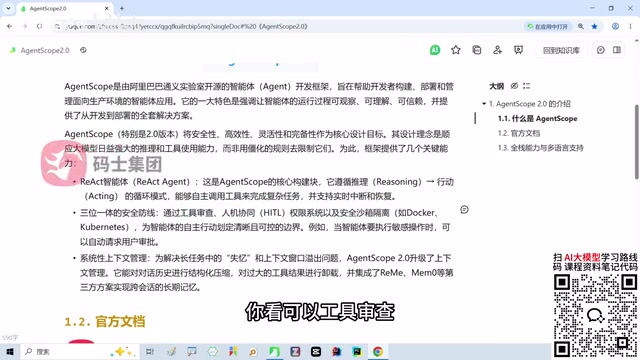Screen dimensions: 640x360
Task: Hide the outline with the eye icon
Action: 514,86
